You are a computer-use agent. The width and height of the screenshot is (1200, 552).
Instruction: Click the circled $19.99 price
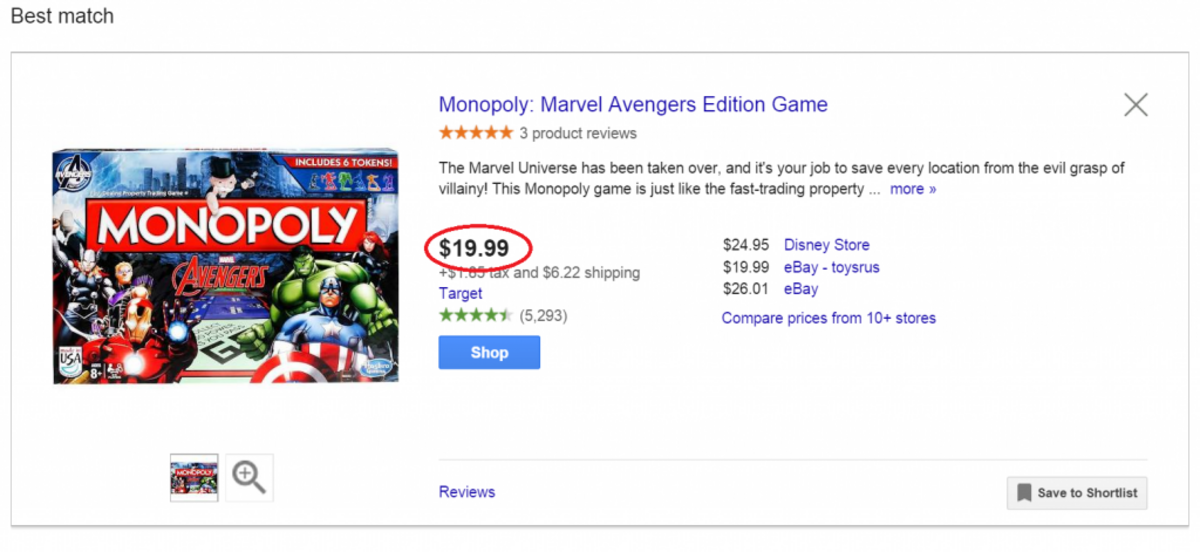pos(474,247)
